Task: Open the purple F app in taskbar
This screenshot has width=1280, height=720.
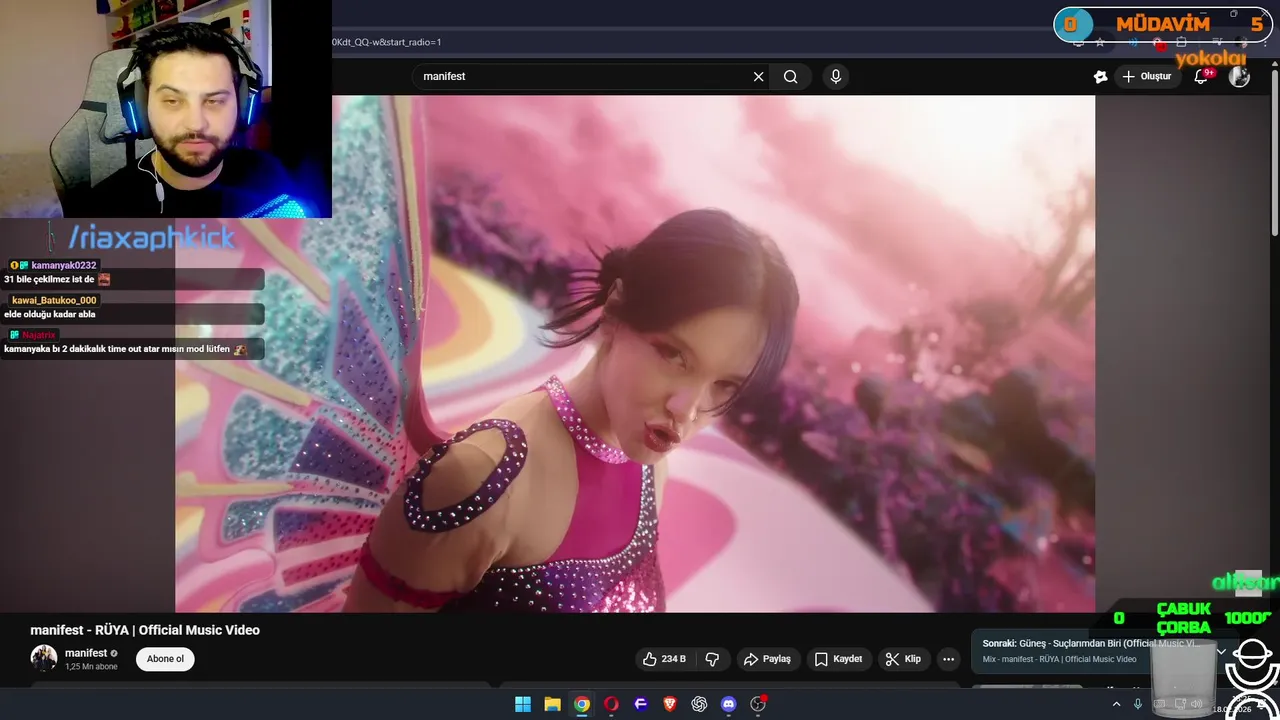Action: (x=641, y=704)
